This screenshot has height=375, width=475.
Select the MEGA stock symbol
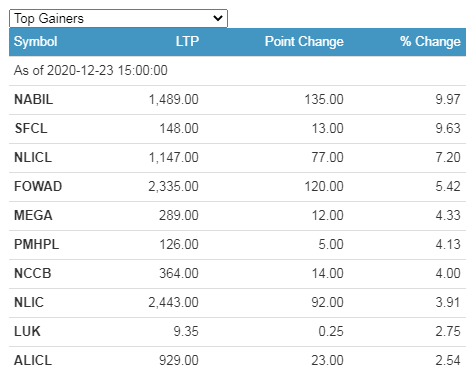(x=33, y=215)
